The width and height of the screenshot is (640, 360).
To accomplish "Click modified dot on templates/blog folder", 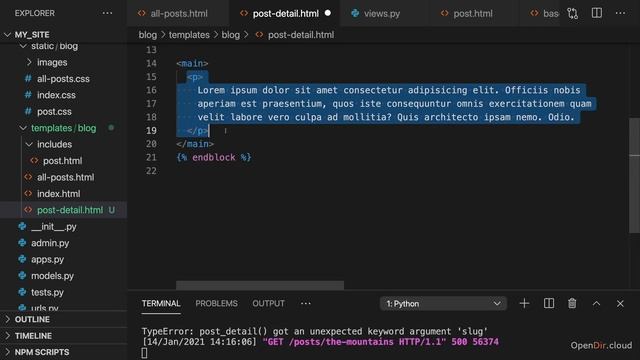I will 111,128.
